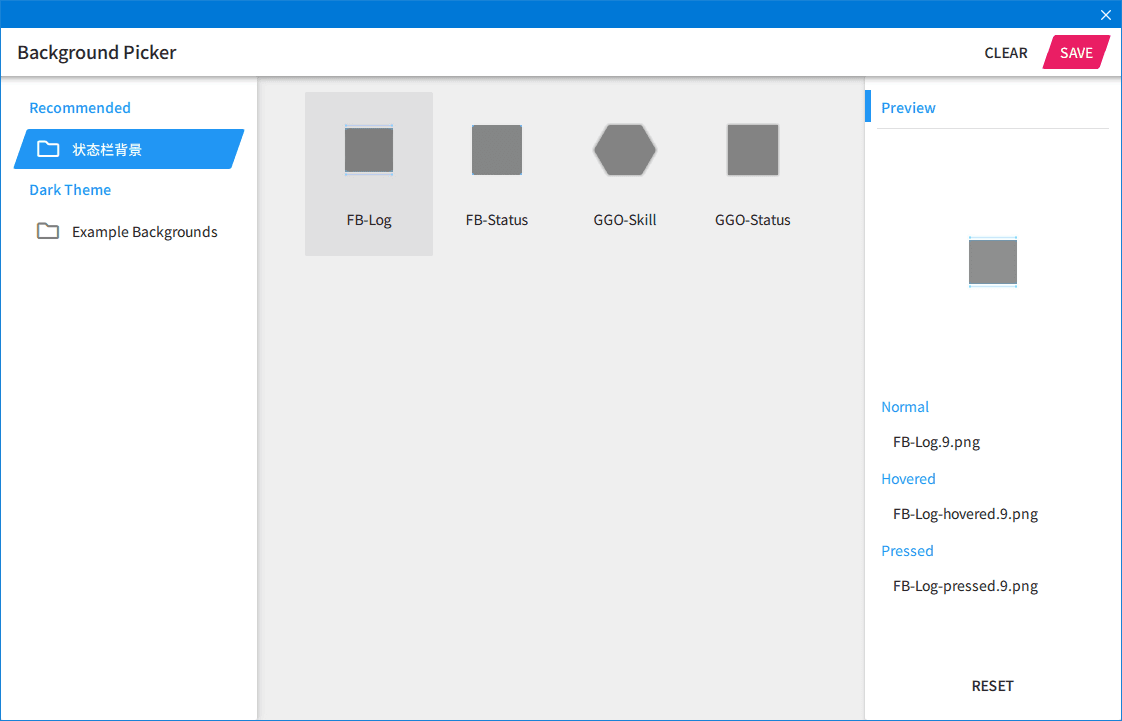
Task: Choose the FB-Status square background thumbnail
Action: pos(497,150)
